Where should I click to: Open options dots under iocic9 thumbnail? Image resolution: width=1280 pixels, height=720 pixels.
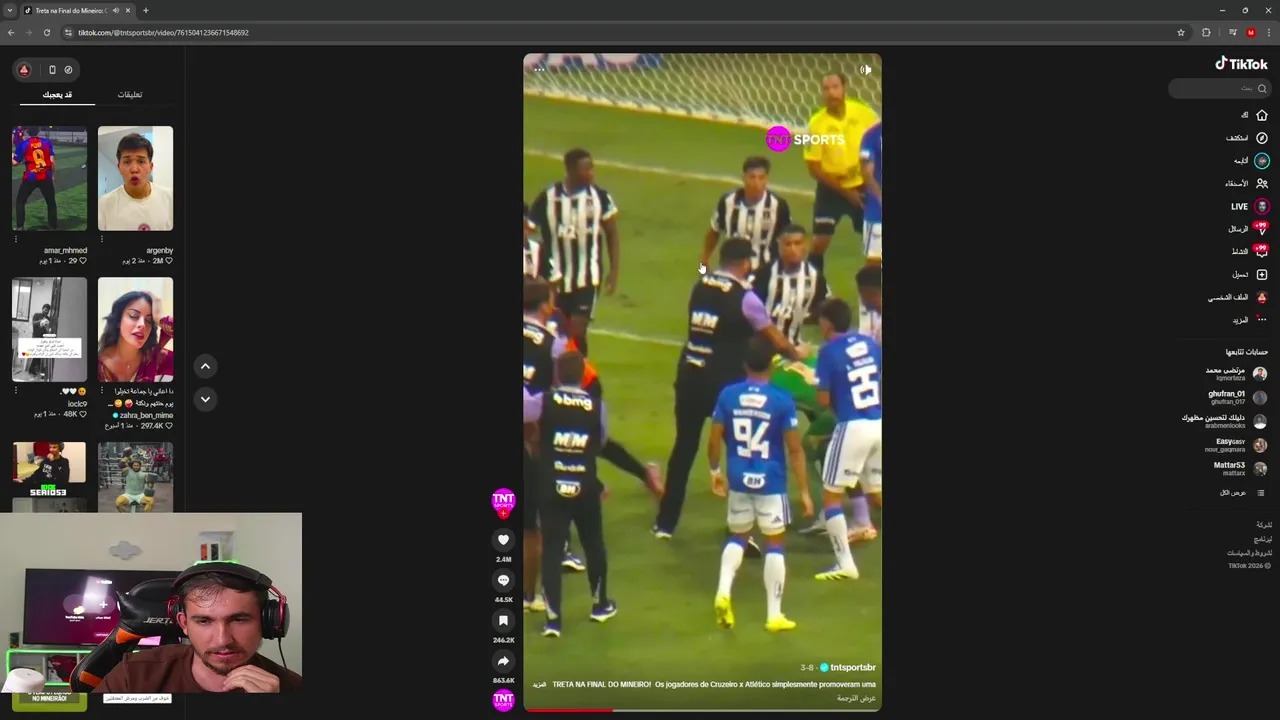tap(15, 390)
